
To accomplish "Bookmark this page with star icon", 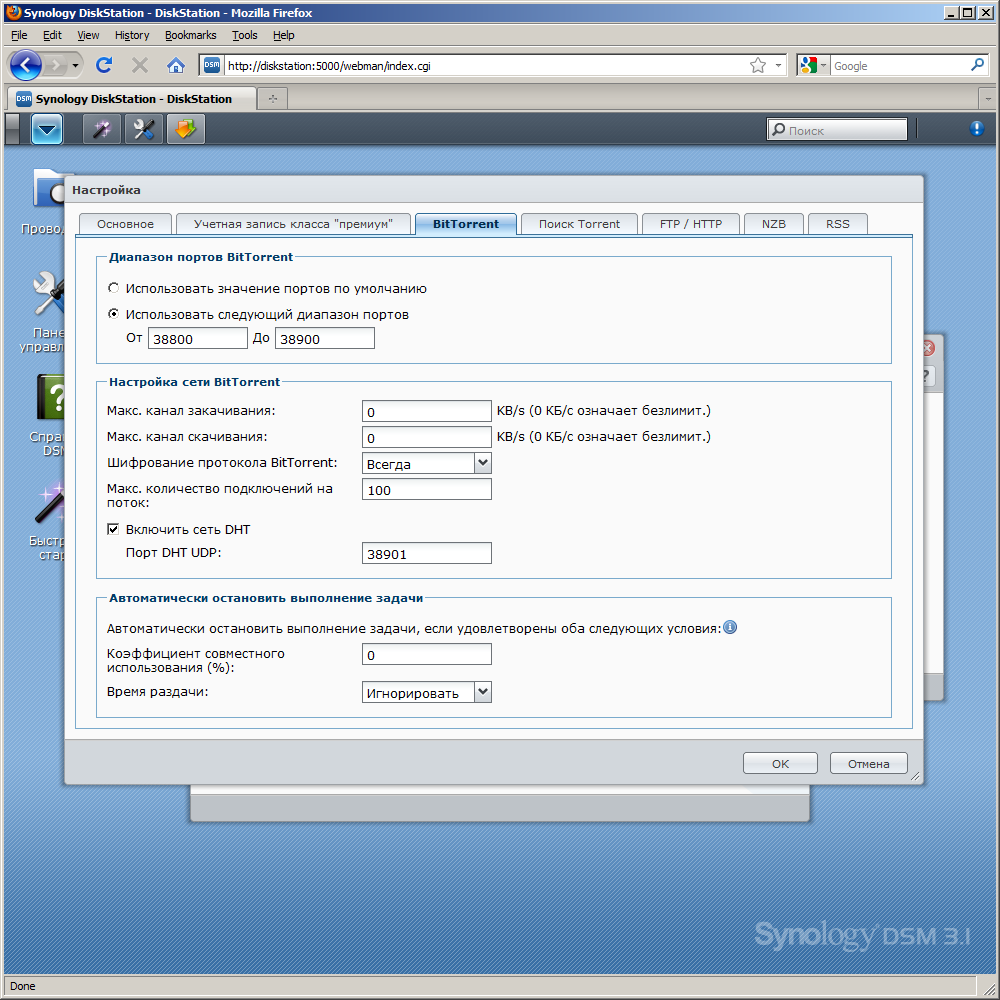I will 758,65.
